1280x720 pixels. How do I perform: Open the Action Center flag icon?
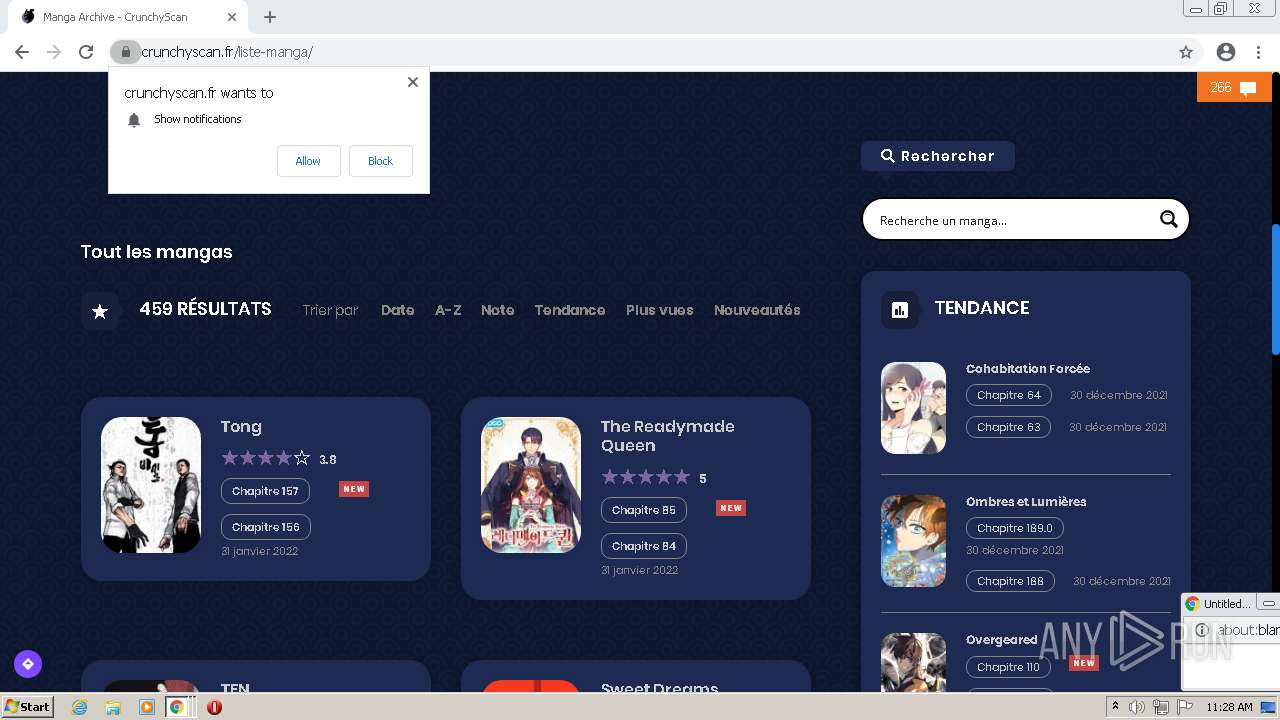pyautogui.click(x=1185, y=707)
